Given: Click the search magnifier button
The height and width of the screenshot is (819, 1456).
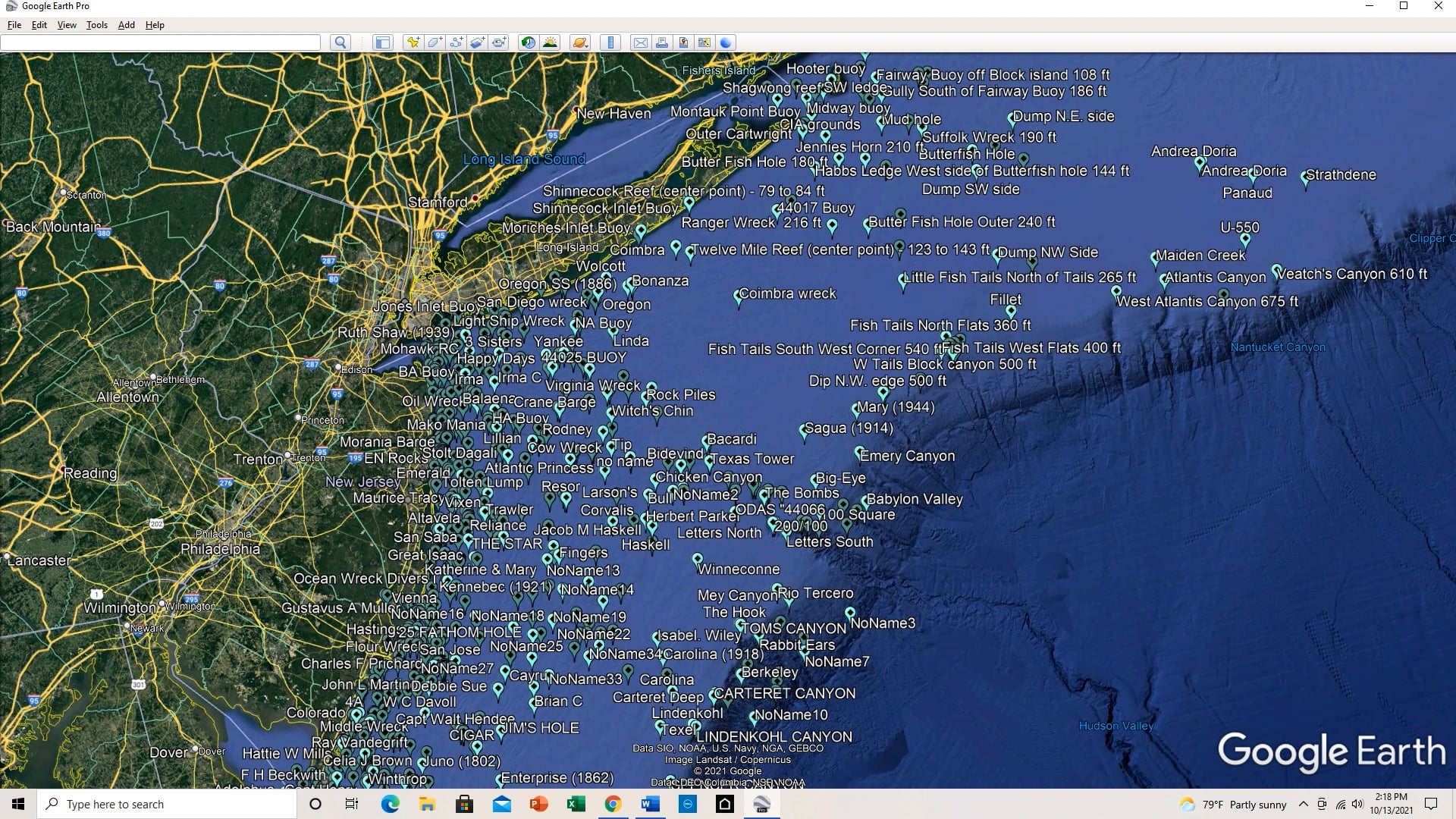Looking at the screenshot, I should pos(340,42).
